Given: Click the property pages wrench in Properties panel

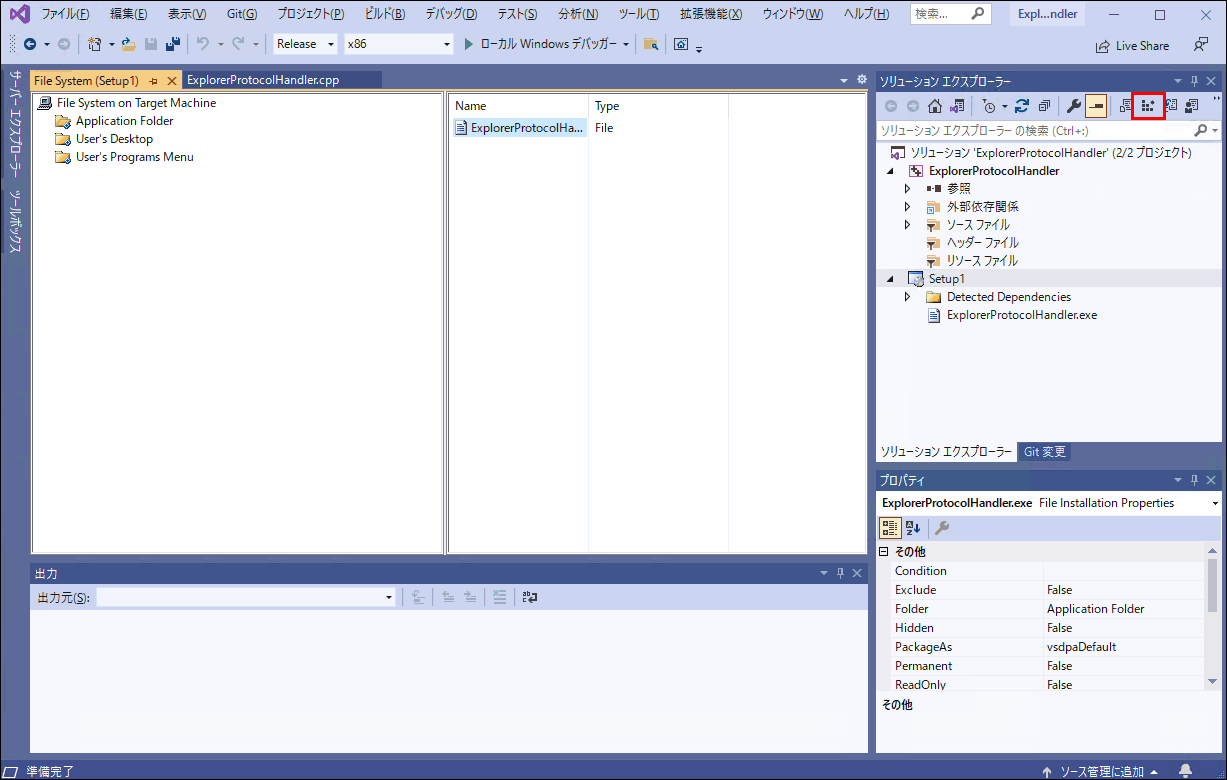Looking at the screenshot, I should [x=942, y=528].
